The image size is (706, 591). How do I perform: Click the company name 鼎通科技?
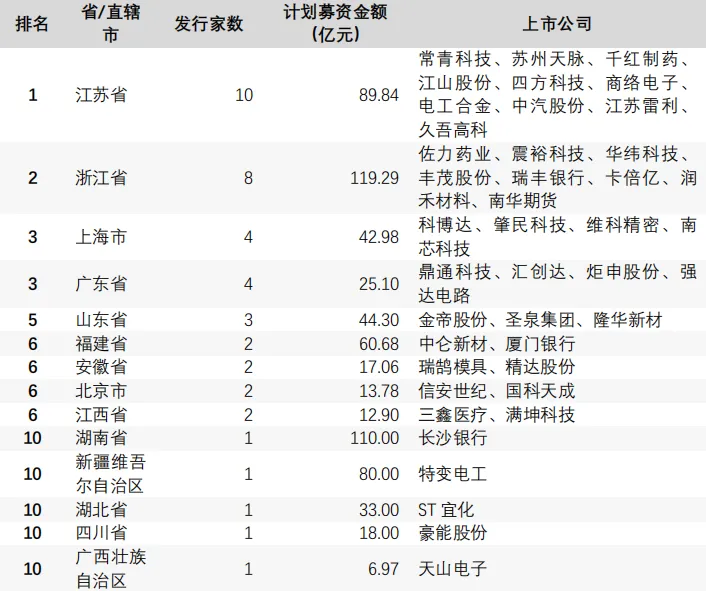(454, 271)
